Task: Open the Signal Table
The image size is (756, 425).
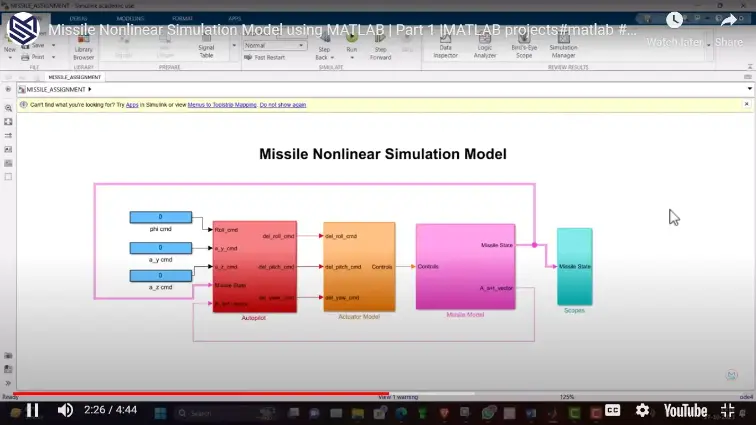Action: pos(206,51)
